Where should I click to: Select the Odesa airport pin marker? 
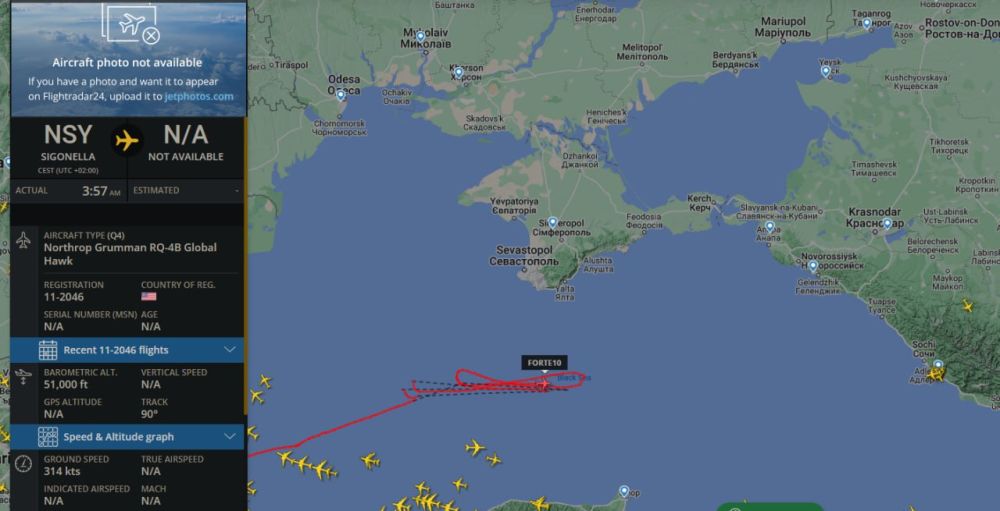point(341,95)
